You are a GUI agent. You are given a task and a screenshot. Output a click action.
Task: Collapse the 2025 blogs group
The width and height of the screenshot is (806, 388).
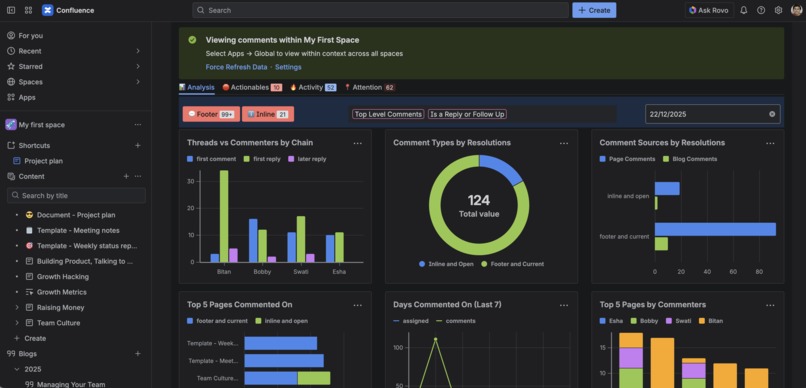16,369
